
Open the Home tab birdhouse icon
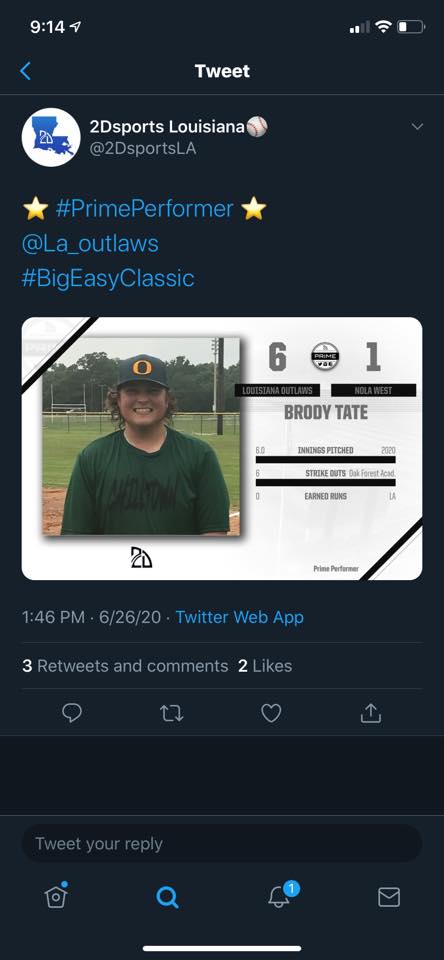click(56, 896)
